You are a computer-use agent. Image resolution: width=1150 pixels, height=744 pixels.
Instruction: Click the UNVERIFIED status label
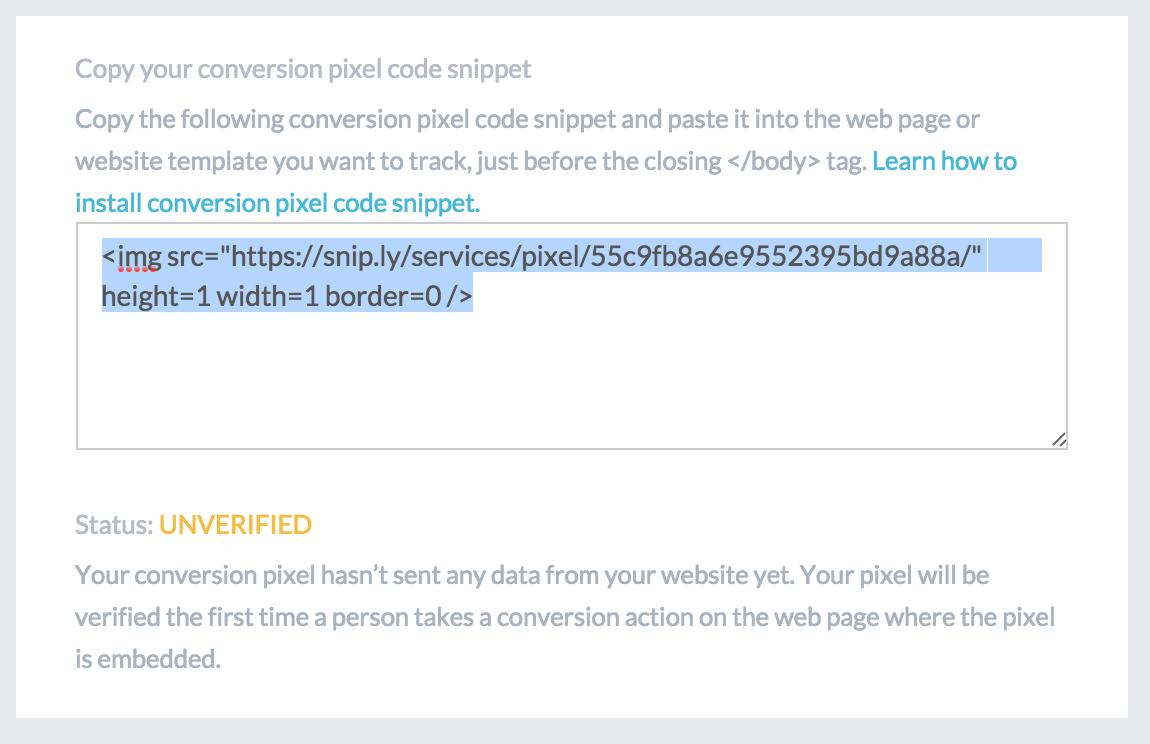[235, 524]
